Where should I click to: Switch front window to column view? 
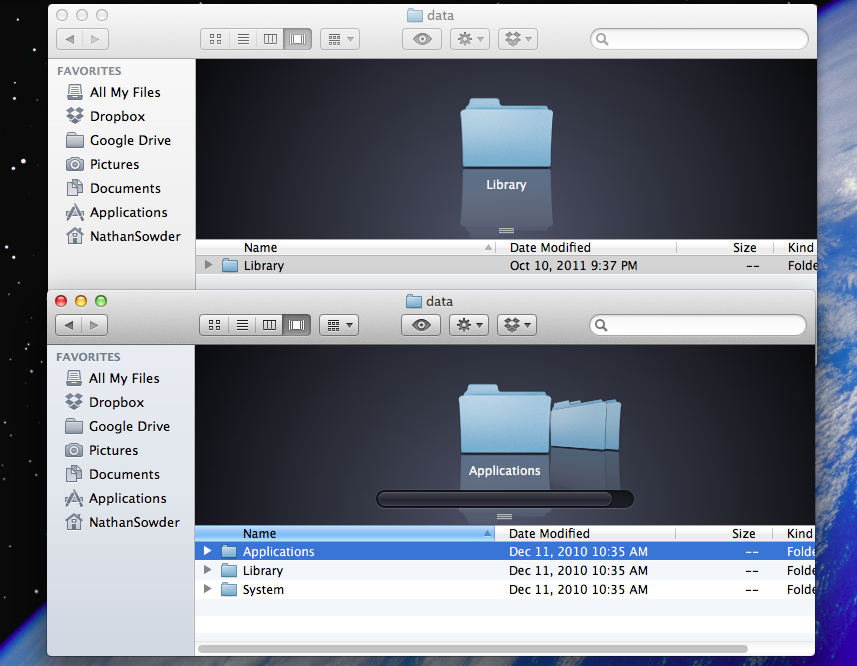pos(269,325)
